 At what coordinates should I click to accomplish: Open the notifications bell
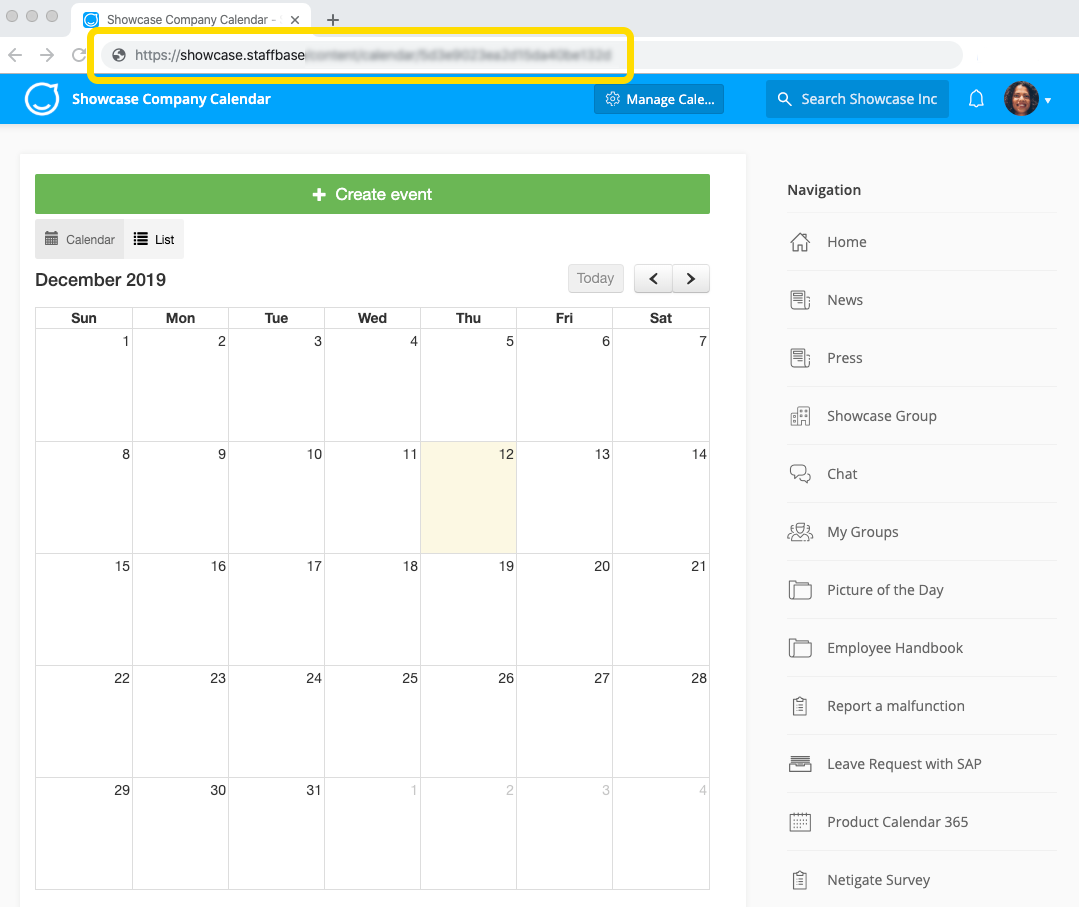point(976,99)
